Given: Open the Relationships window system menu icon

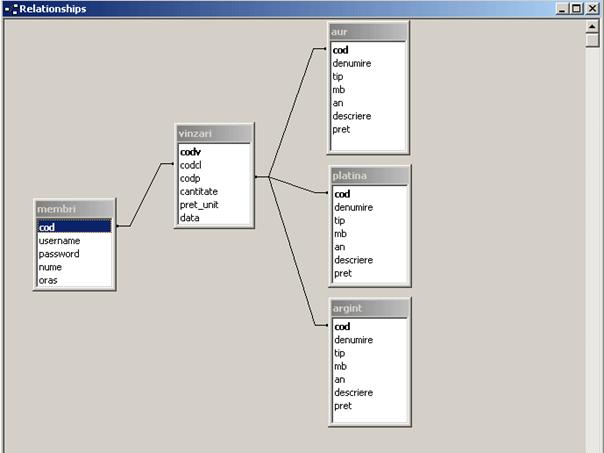Looking at the screenshot, I should pyautogui.click(x=10, y=9).
